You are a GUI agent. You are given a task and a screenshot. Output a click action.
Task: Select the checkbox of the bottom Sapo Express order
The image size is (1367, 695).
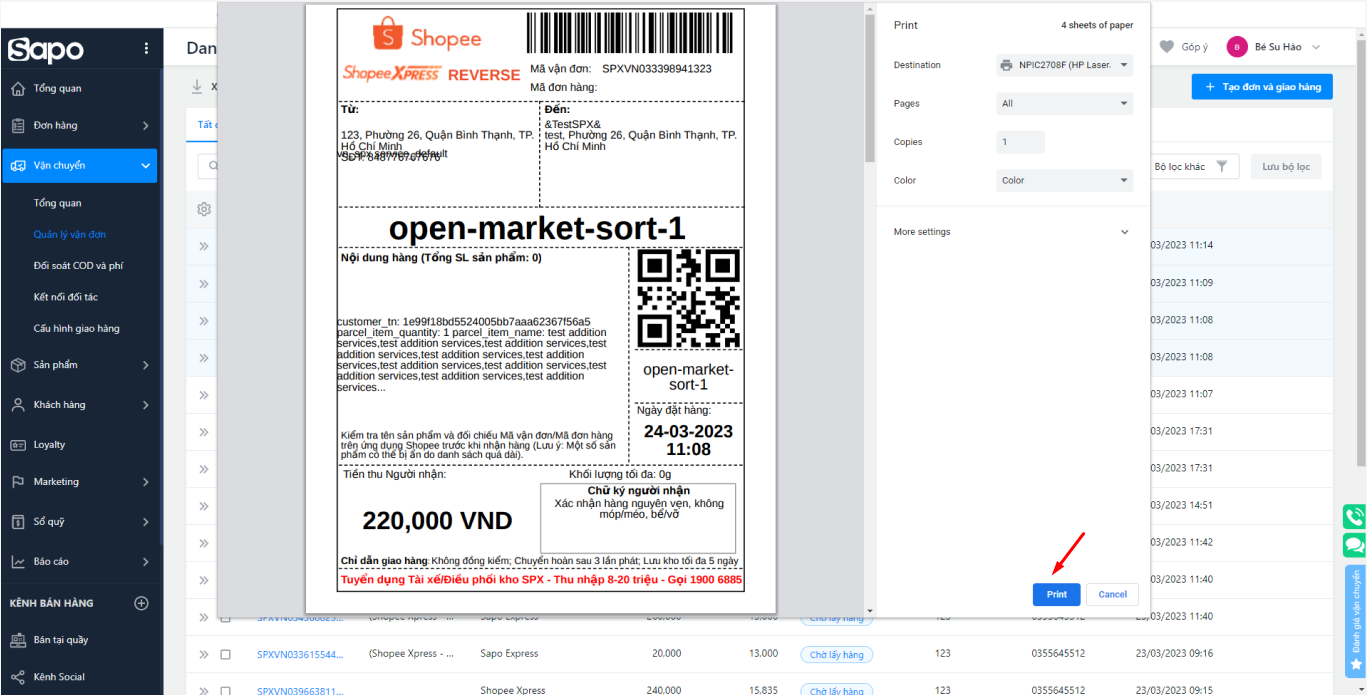225,654
